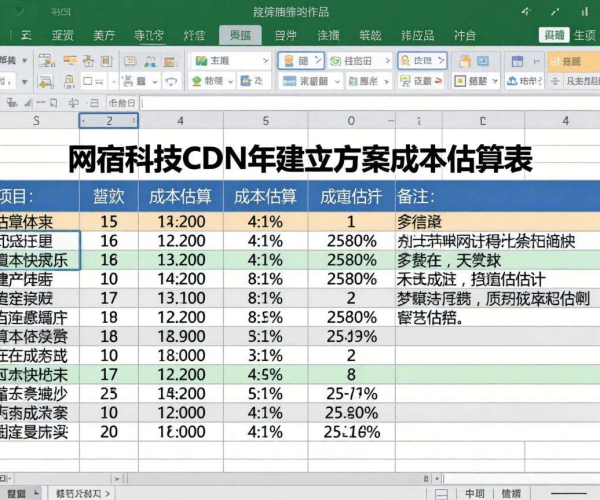Open the ribbon tab labeled 美产
The width and height of the screenshot is (600, 500).
coord(104,36)
